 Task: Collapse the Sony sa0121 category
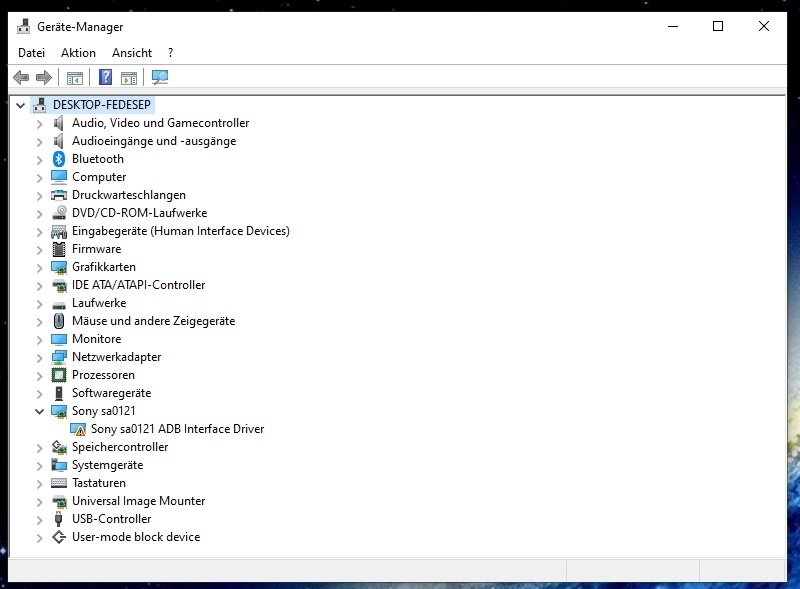click(39, 411)
